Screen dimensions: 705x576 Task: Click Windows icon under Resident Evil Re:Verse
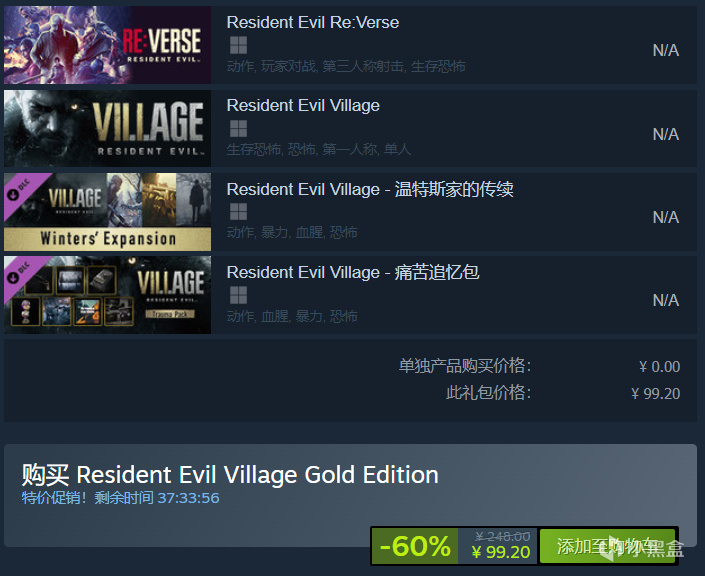238,45
